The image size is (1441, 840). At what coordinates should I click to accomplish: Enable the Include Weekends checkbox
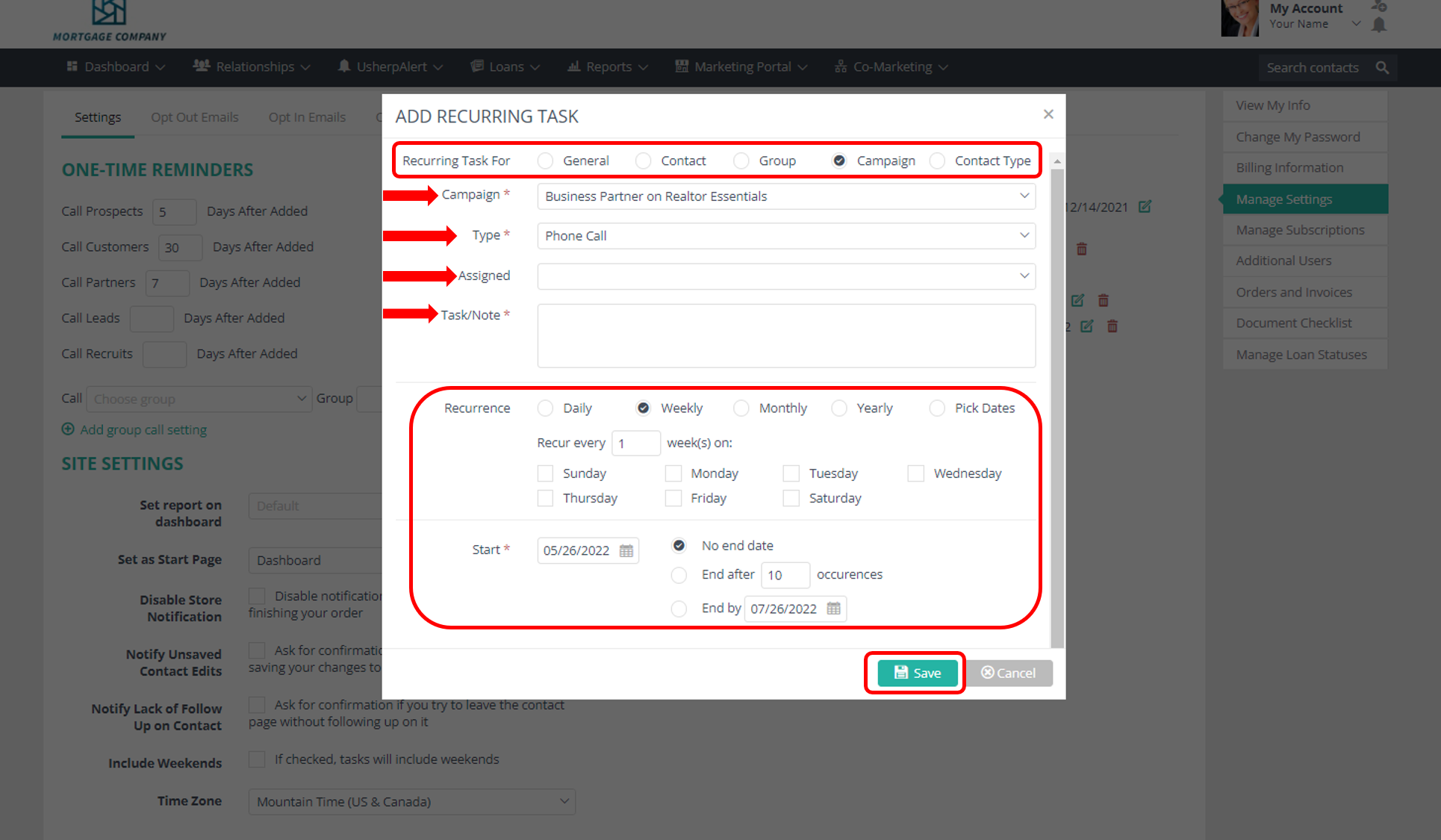point(257,759)
